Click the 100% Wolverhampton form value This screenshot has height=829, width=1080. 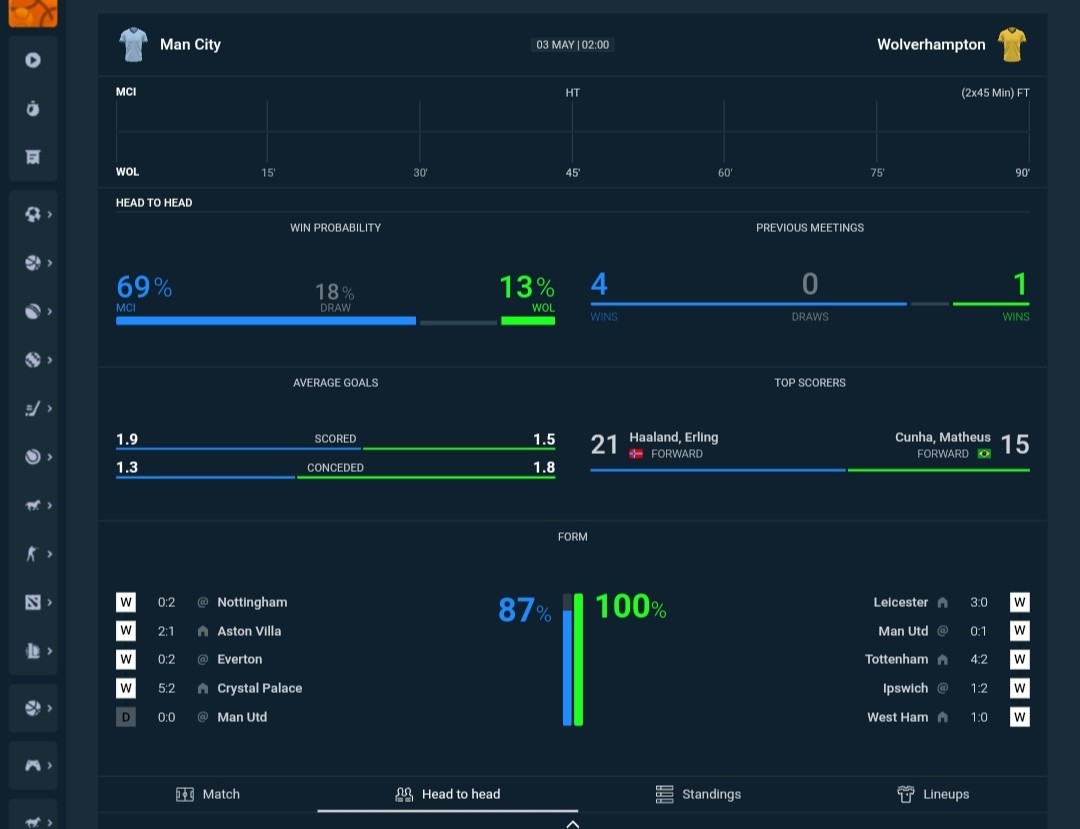pyautogui.click(x=631, y=607)
